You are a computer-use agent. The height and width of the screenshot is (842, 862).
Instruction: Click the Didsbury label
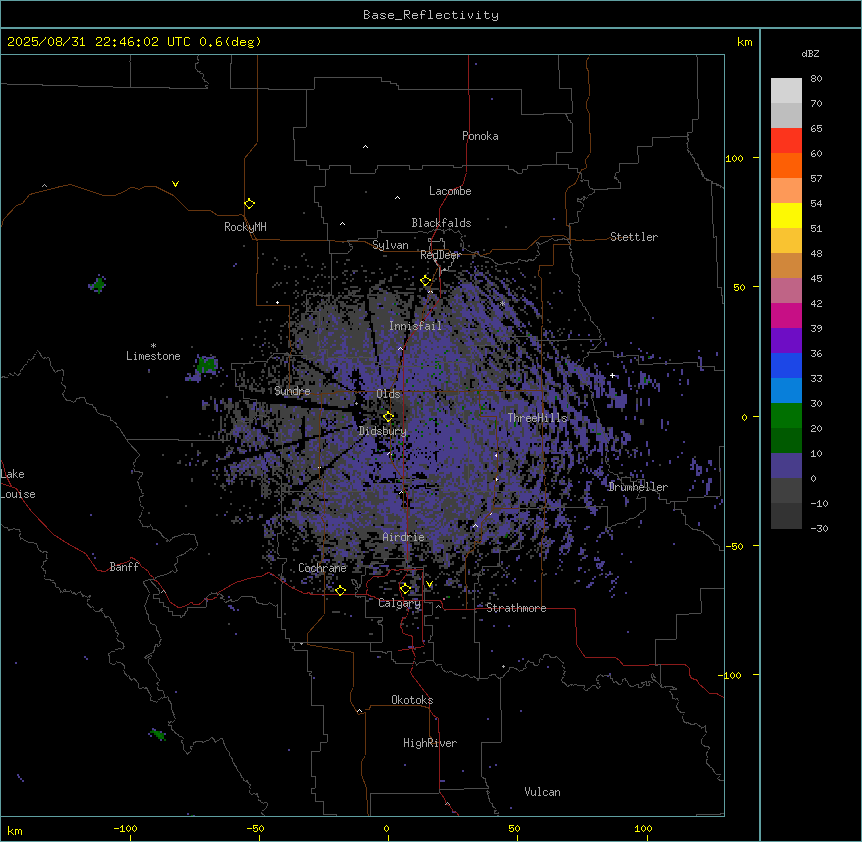383,431
